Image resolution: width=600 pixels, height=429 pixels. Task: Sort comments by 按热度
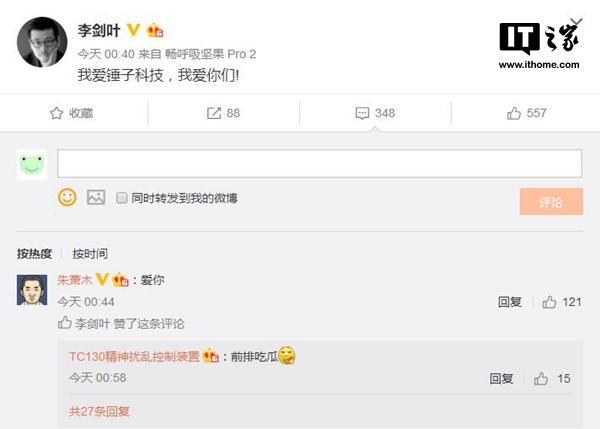[x=34, y=253]
